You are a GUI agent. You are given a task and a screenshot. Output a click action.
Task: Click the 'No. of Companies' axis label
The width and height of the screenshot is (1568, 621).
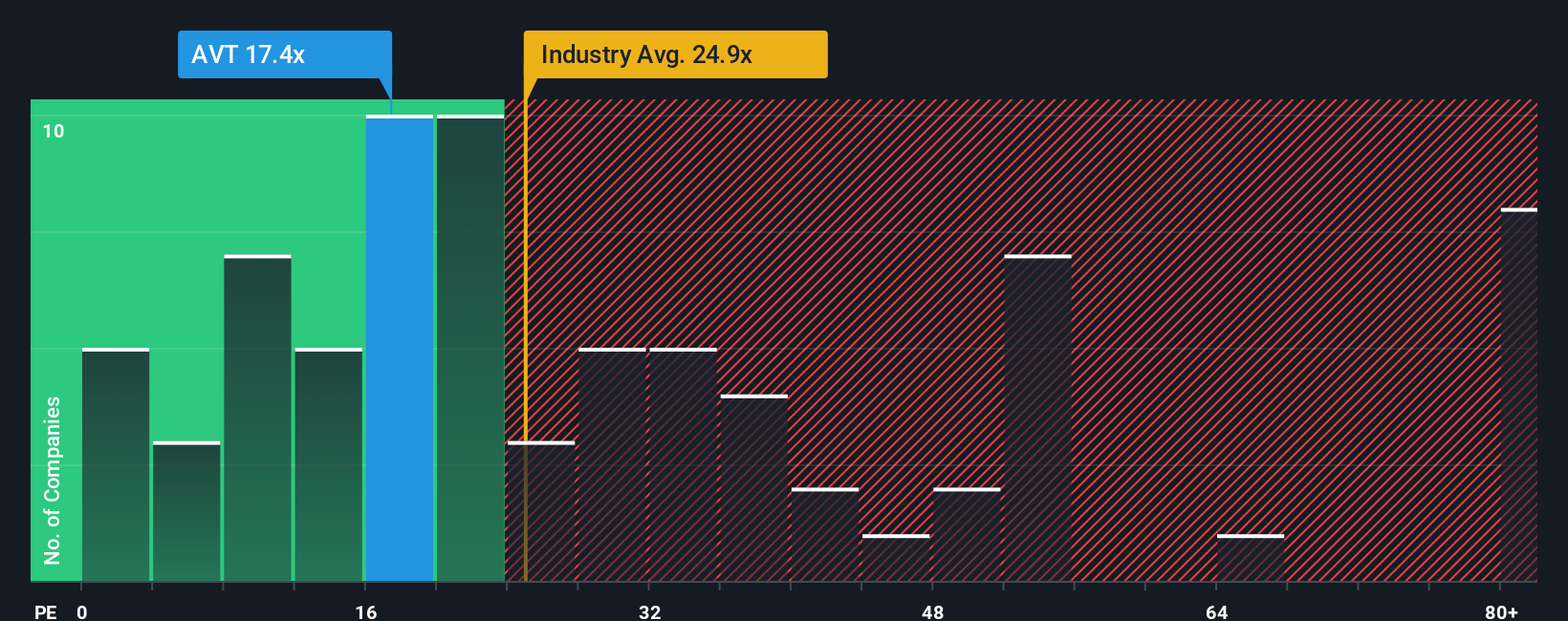(53, 481)
